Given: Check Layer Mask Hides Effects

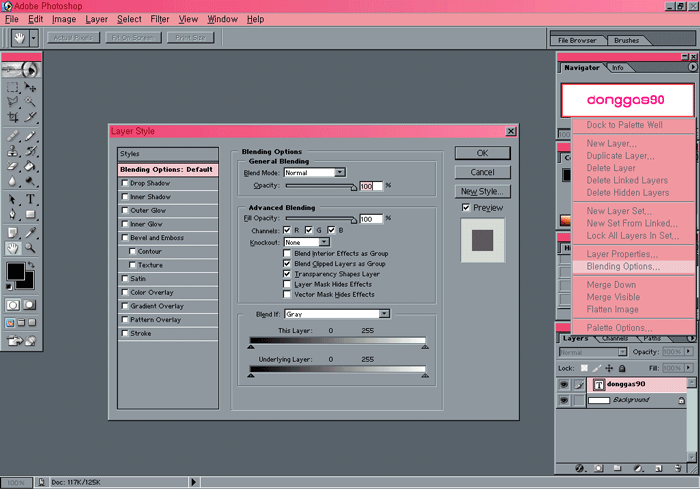Looking at the screenshot, I should point(287,284).
